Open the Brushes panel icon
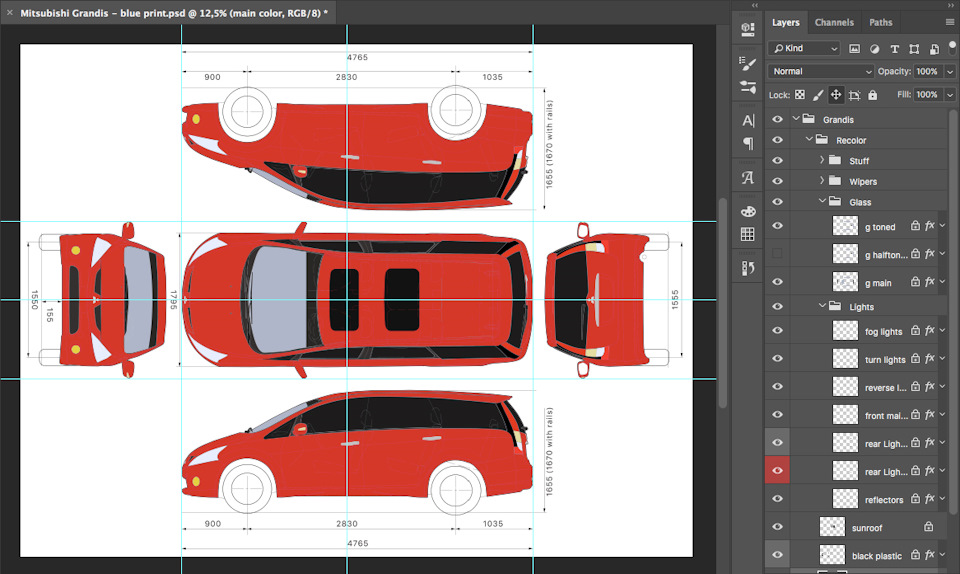Image resolution: width=960 pixels, height=574 pixels. [x=748, y=87]
